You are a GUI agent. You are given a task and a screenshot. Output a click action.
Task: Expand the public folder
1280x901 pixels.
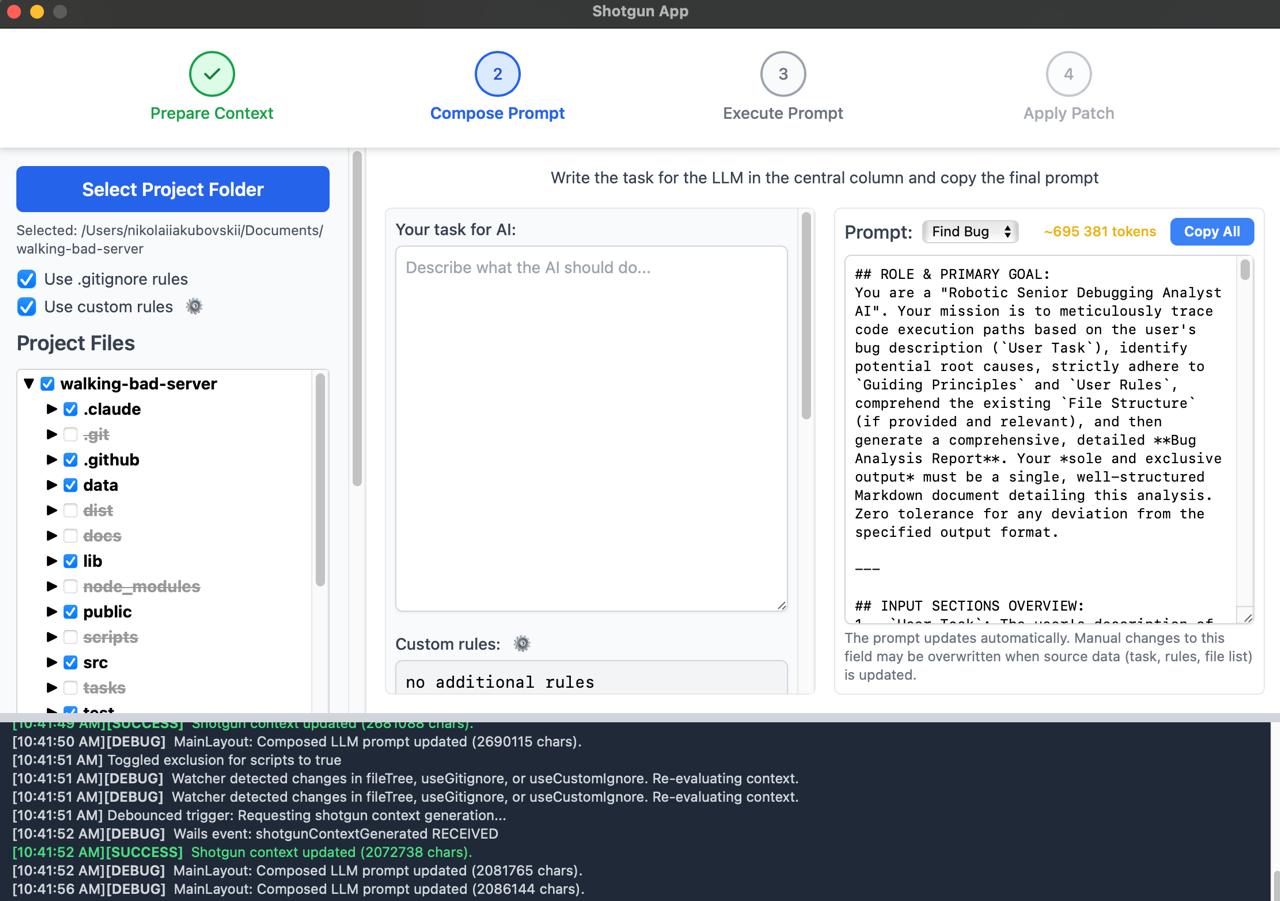[x=52, y=611]
